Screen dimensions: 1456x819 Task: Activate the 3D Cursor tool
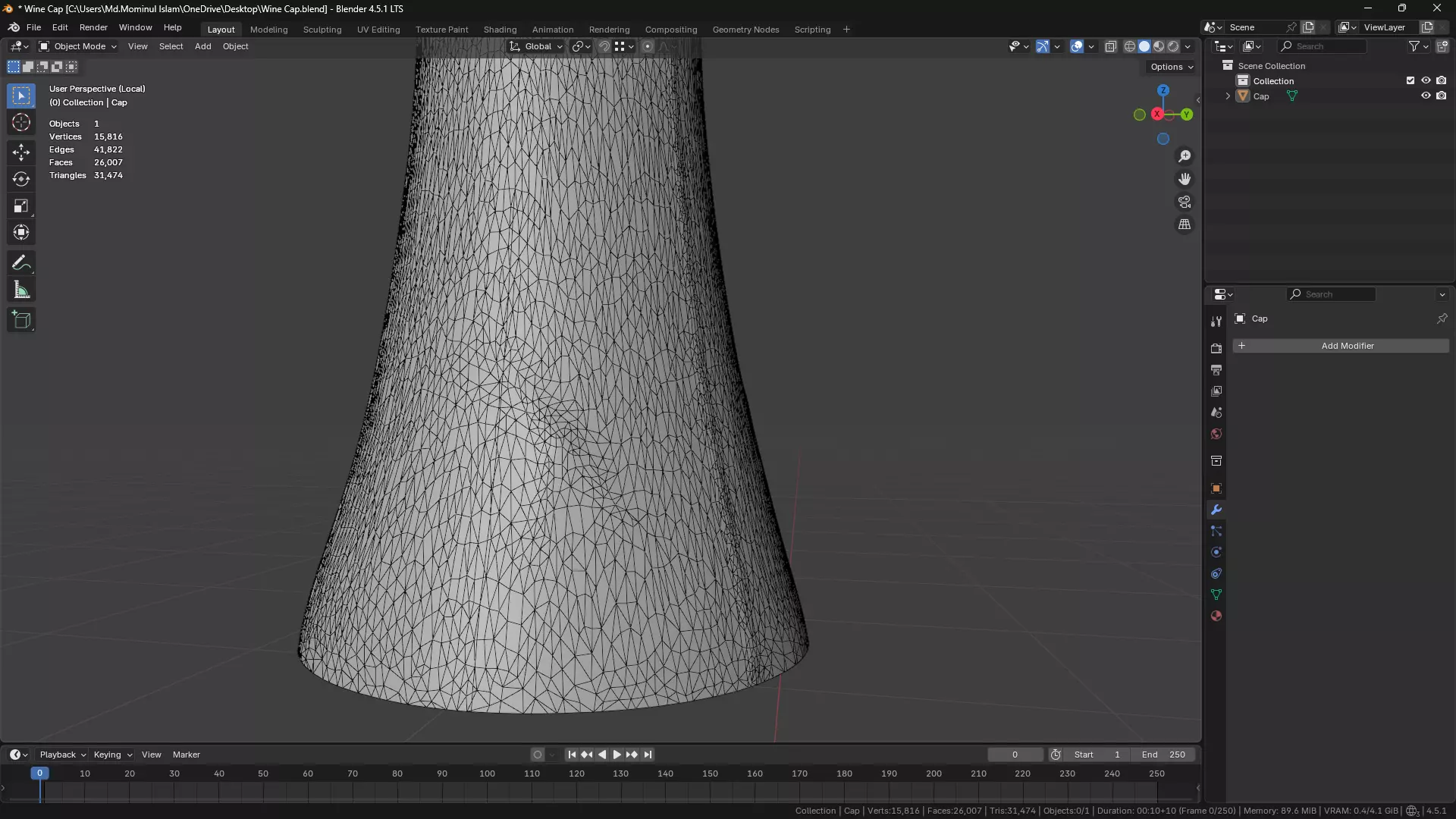[x=21, y=122]
